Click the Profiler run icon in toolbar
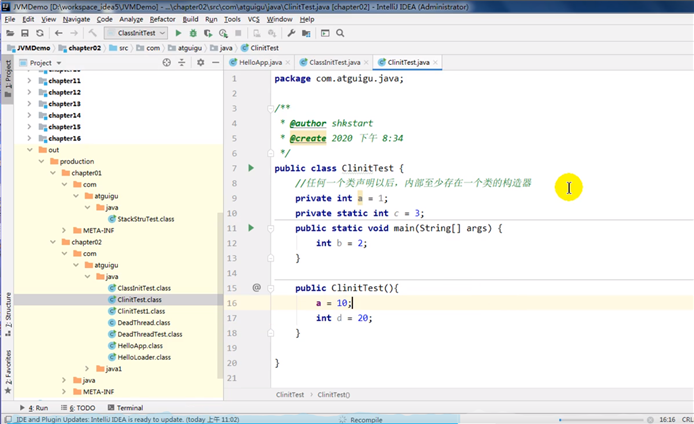694x424 pixels. (223, 33)
